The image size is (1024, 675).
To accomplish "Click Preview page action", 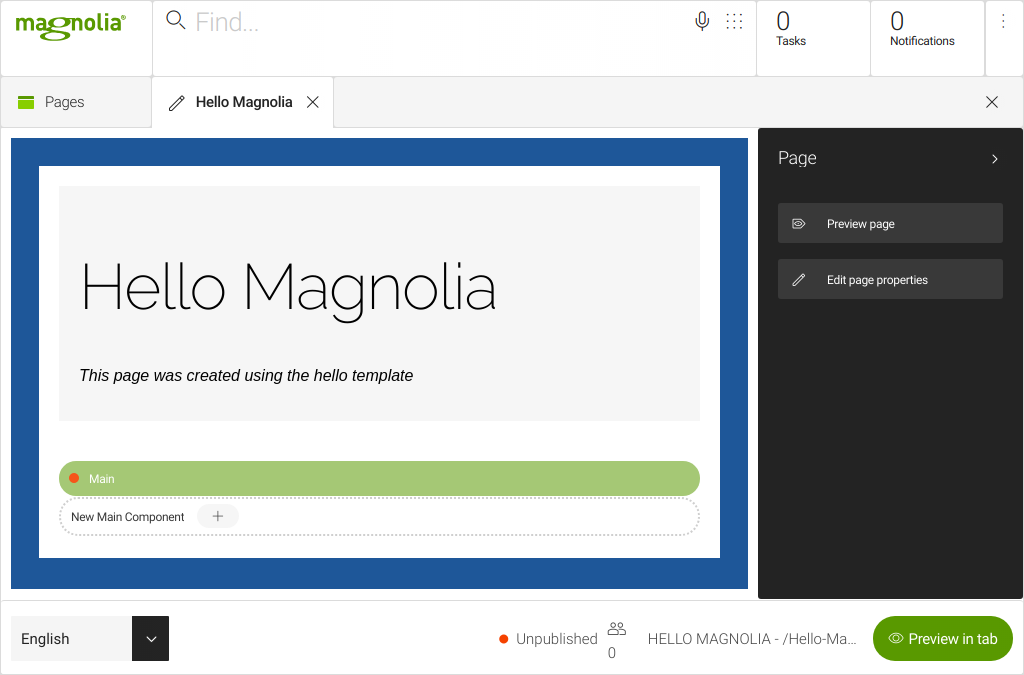I will 889,223.
